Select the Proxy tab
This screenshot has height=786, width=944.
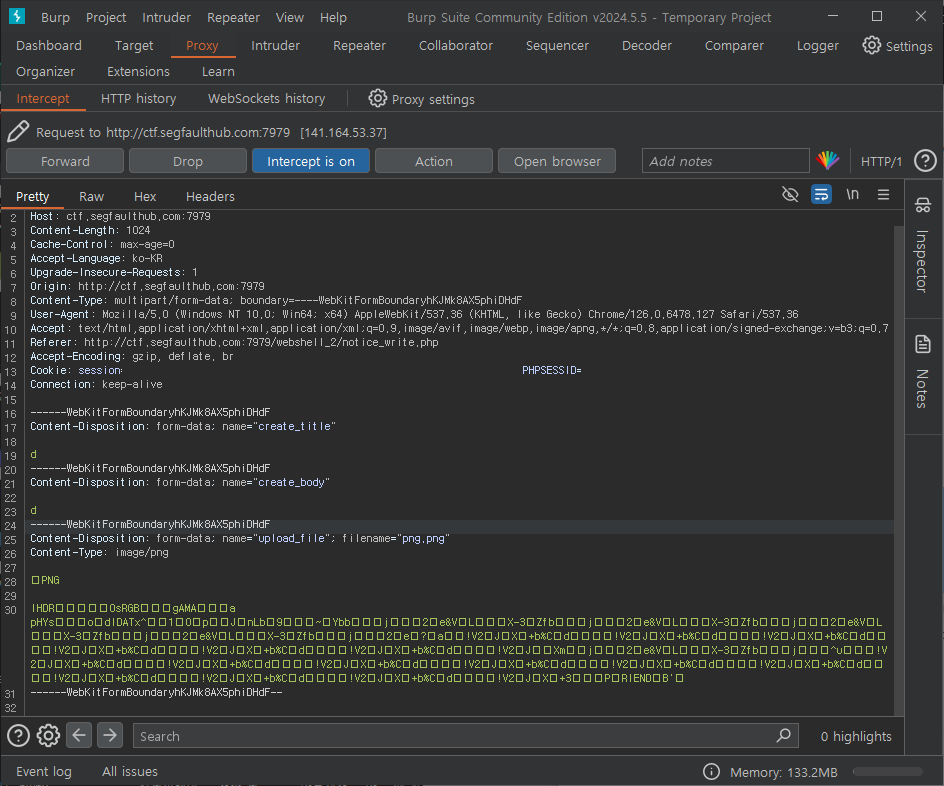[202, 46]
